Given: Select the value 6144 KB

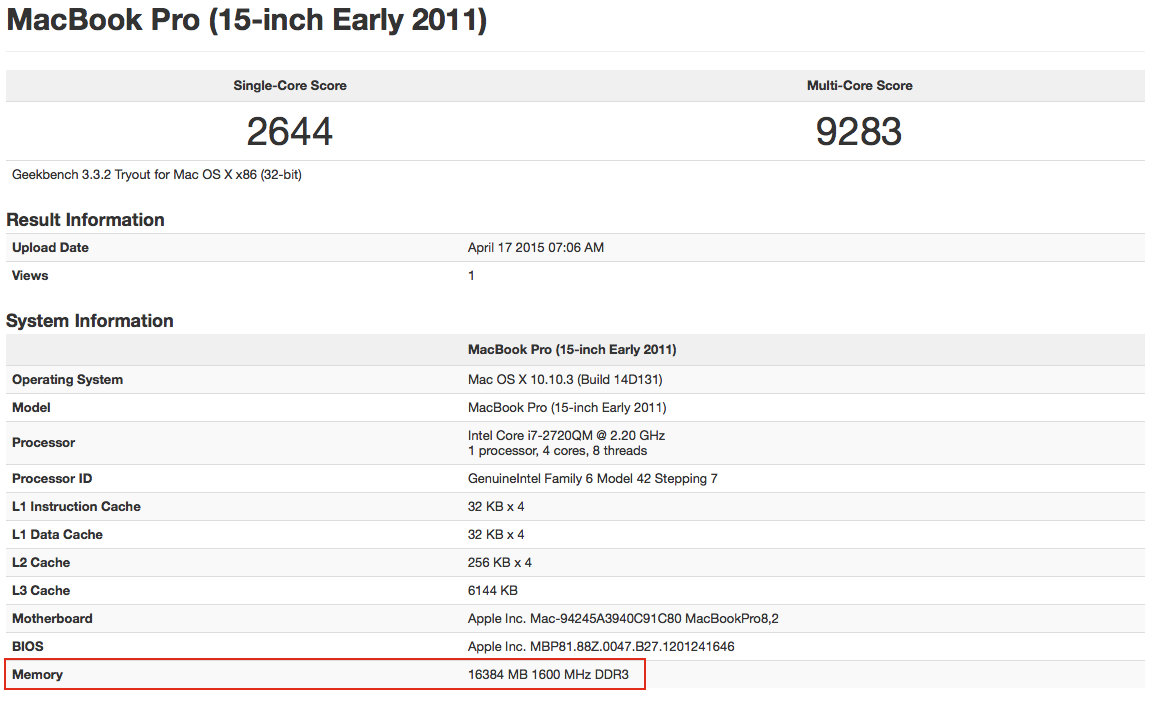Looking at the screenshot, I should [x=492, y=591].
